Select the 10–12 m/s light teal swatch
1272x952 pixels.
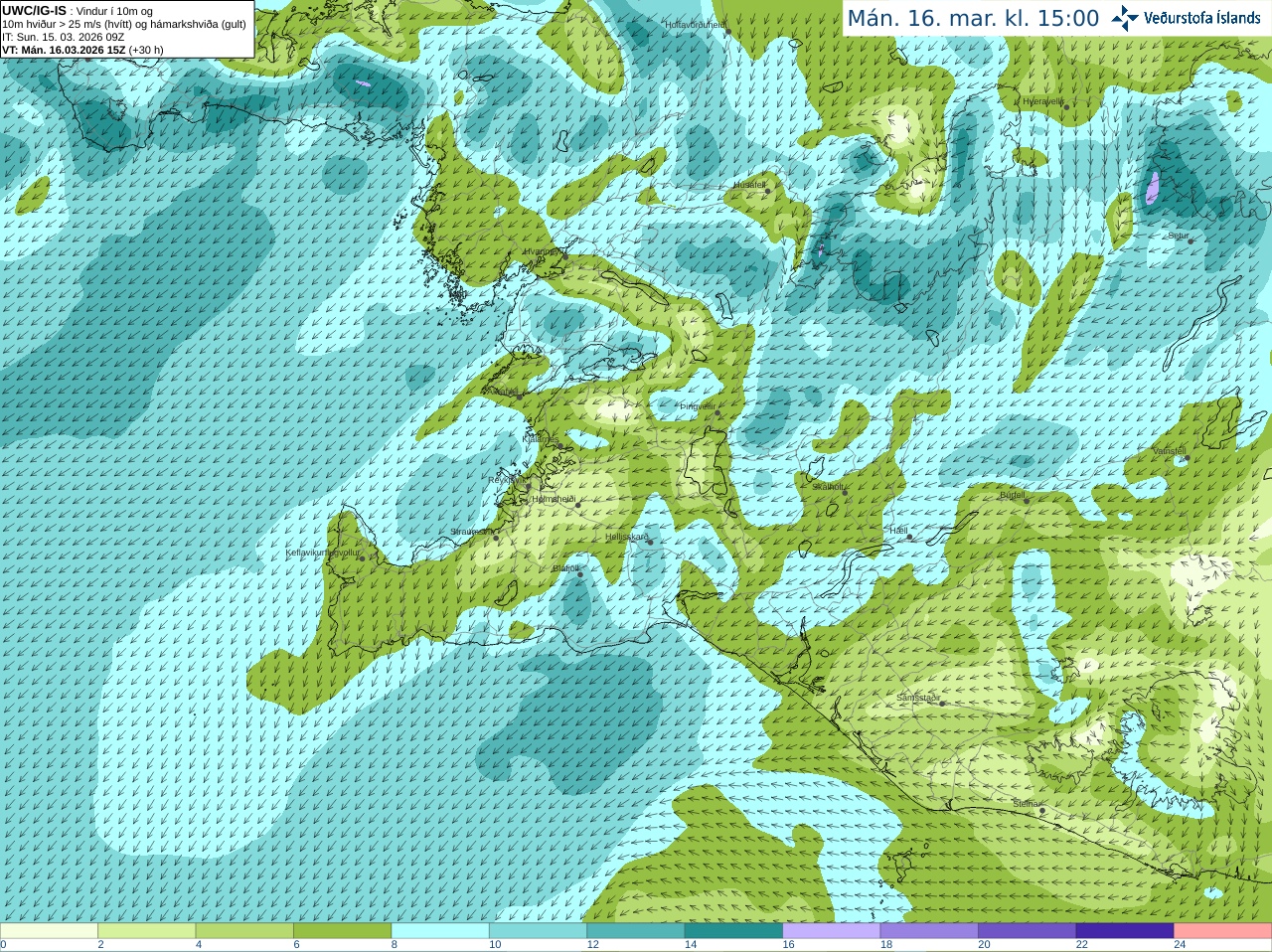(x=538, y=931)
